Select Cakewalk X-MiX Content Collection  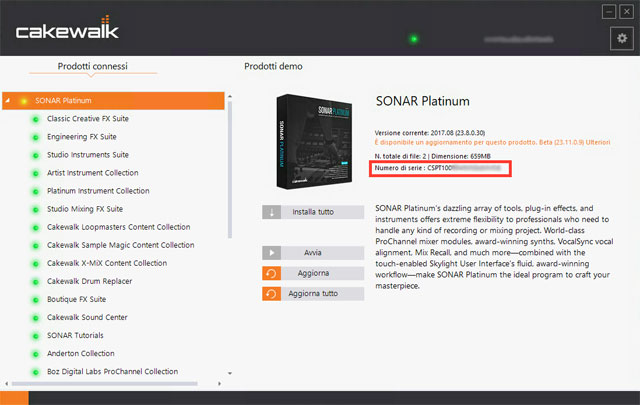107,263
